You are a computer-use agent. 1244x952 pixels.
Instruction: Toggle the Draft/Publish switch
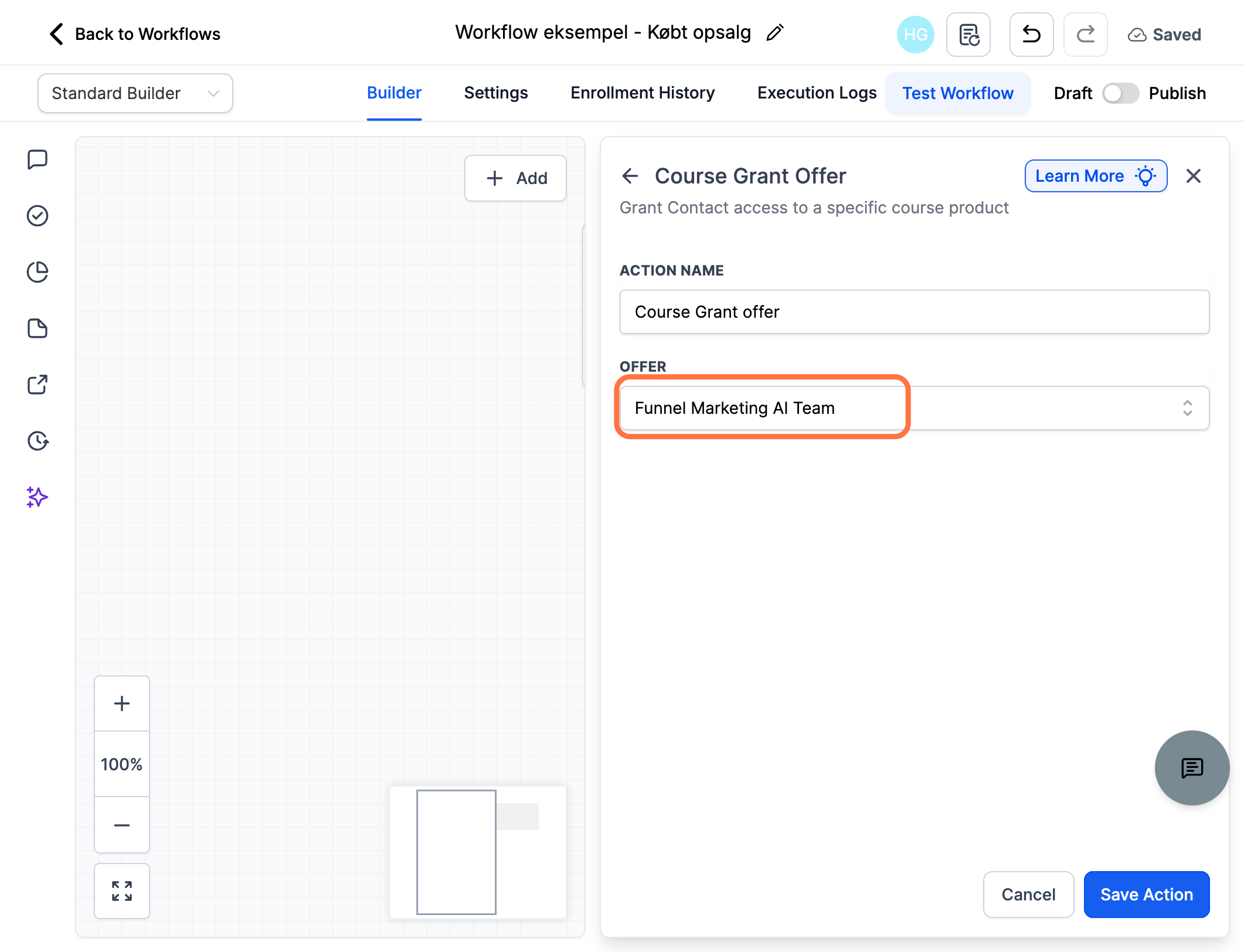[x=1120, y=93]
